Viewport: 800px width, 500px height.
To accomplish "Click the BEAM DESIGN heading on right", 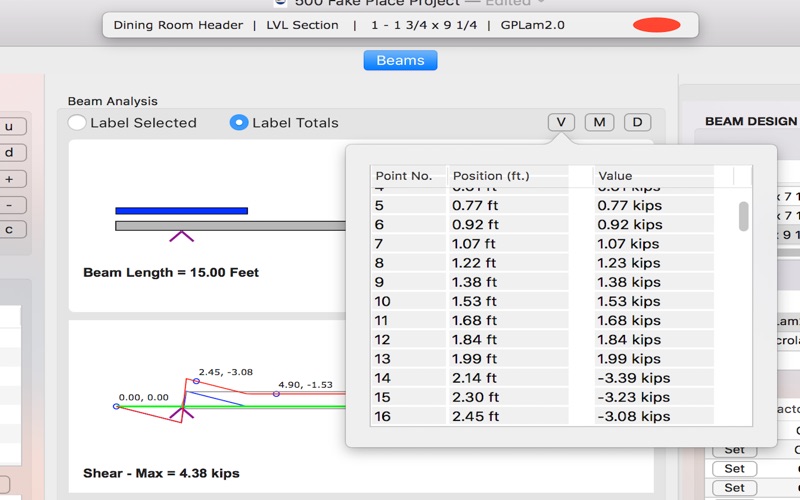I will (x=752, y=121).
